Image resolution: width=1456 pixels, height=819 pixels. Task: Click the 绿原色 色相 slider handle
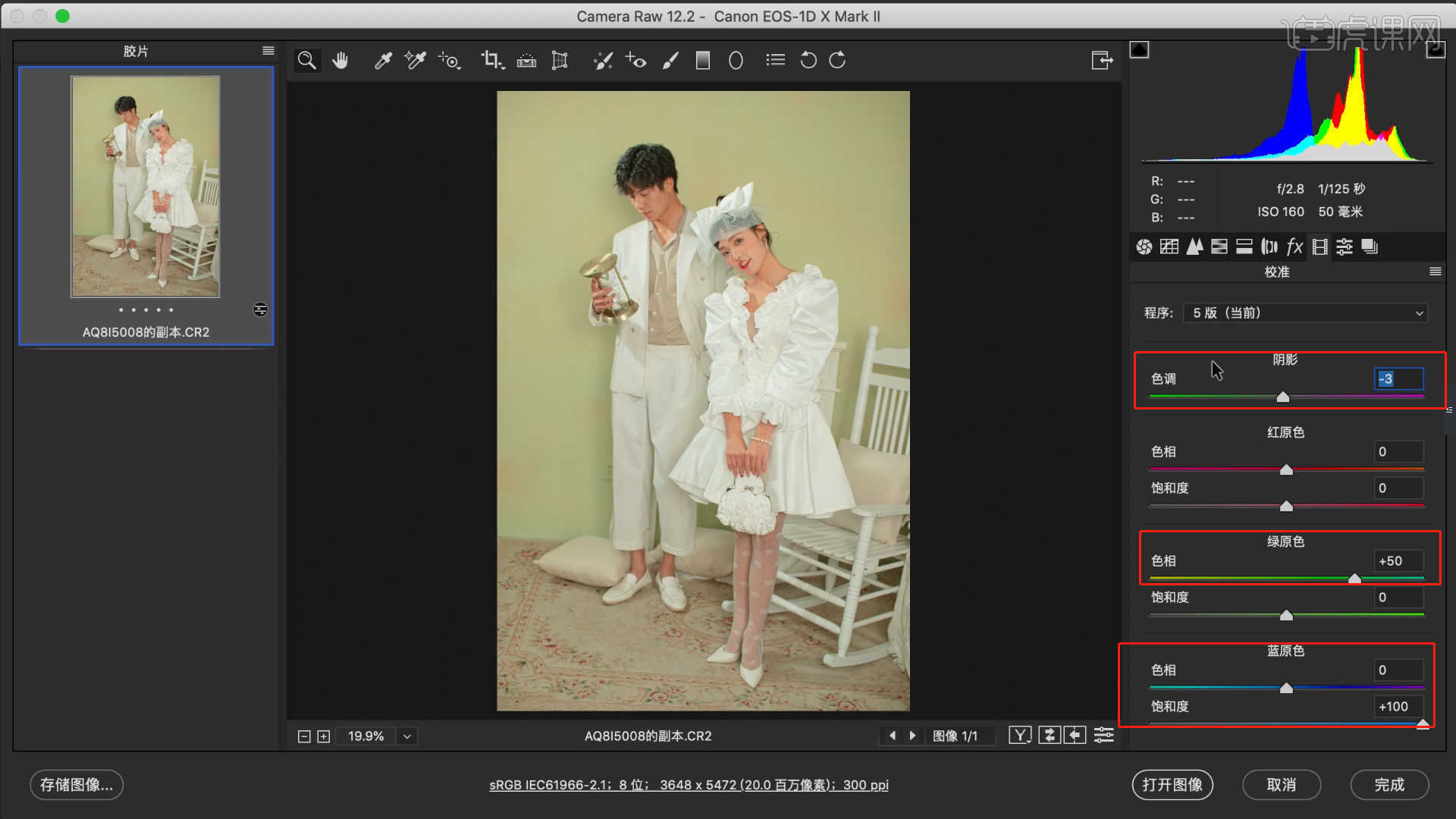tap(1354, 579)
